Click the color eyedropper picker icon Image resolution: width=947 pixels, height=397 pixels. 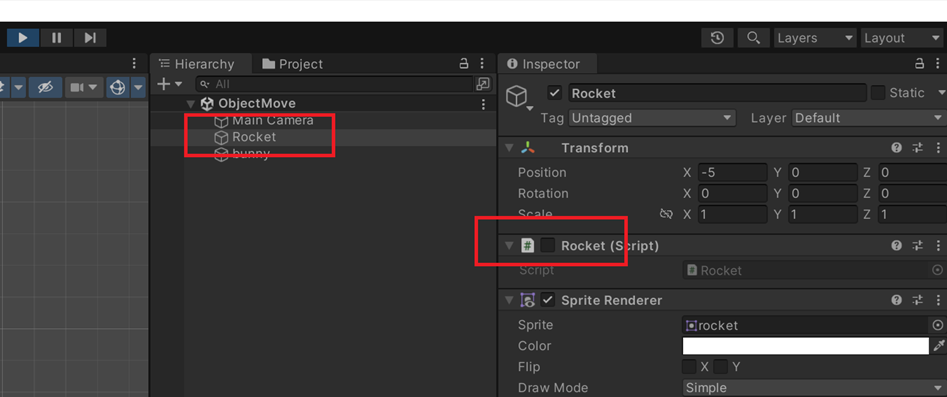pos(939,346)
